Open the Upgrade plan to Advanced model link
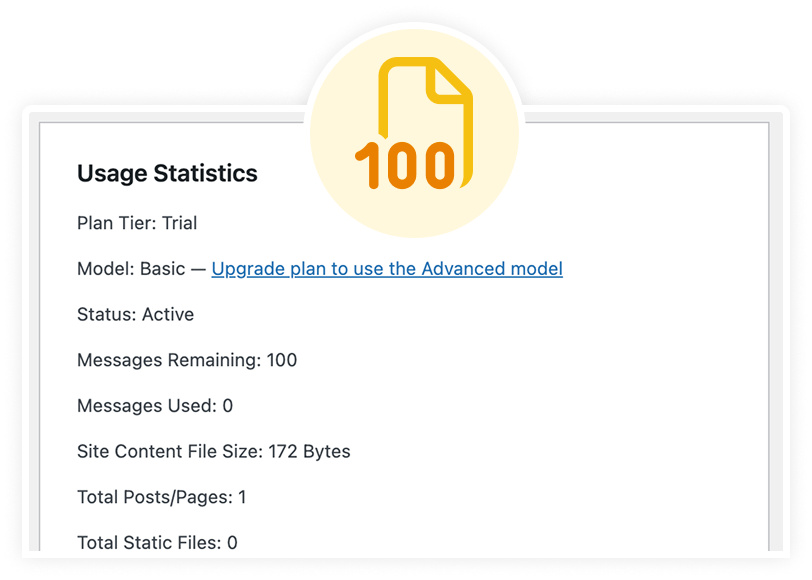 pos(387,268)
